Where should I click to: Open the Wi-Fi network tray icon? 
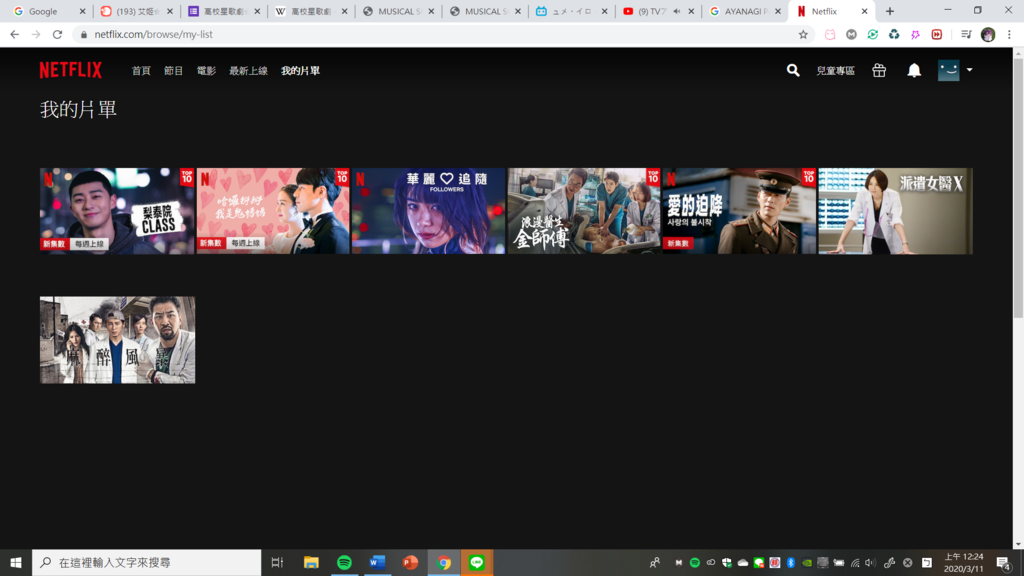855,562
